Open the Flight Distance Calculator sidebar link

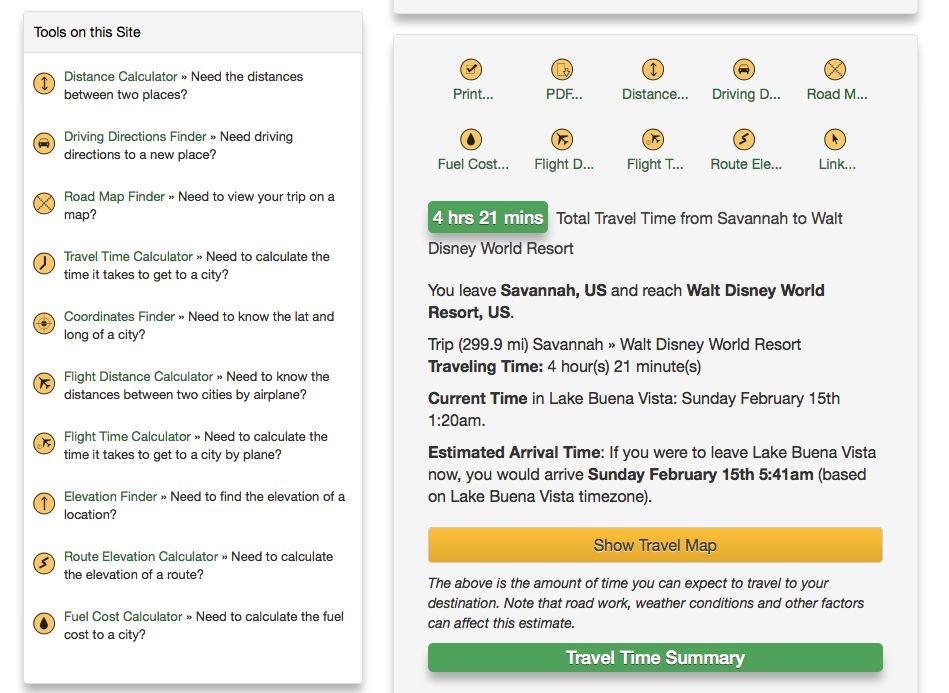click(138, 377)
